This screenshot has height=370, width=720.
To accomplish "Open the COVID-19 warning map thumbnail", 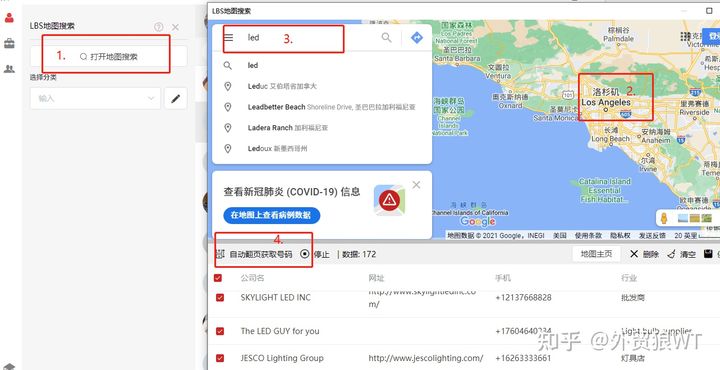I will coord(389,200).
